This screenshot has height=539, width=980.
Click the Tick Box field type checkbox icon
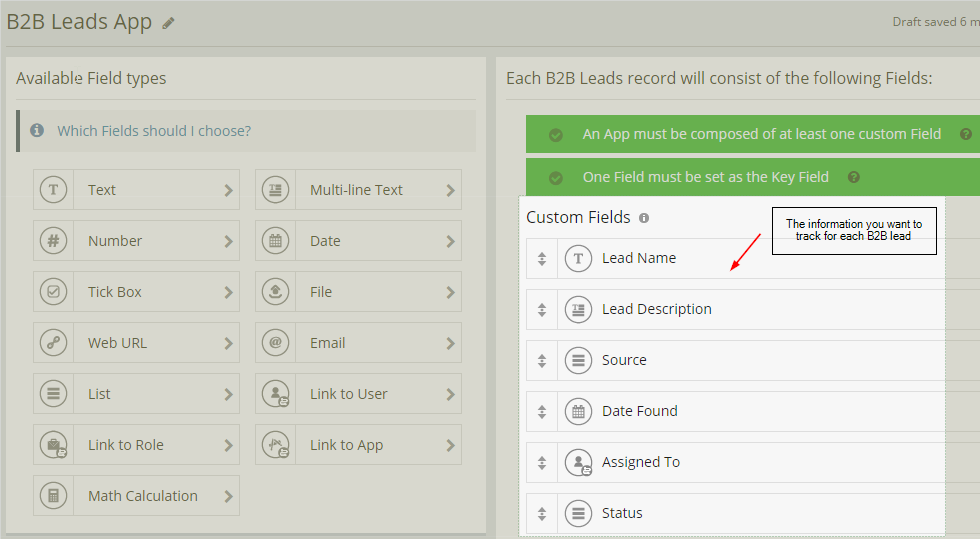[x=53, y=292]
